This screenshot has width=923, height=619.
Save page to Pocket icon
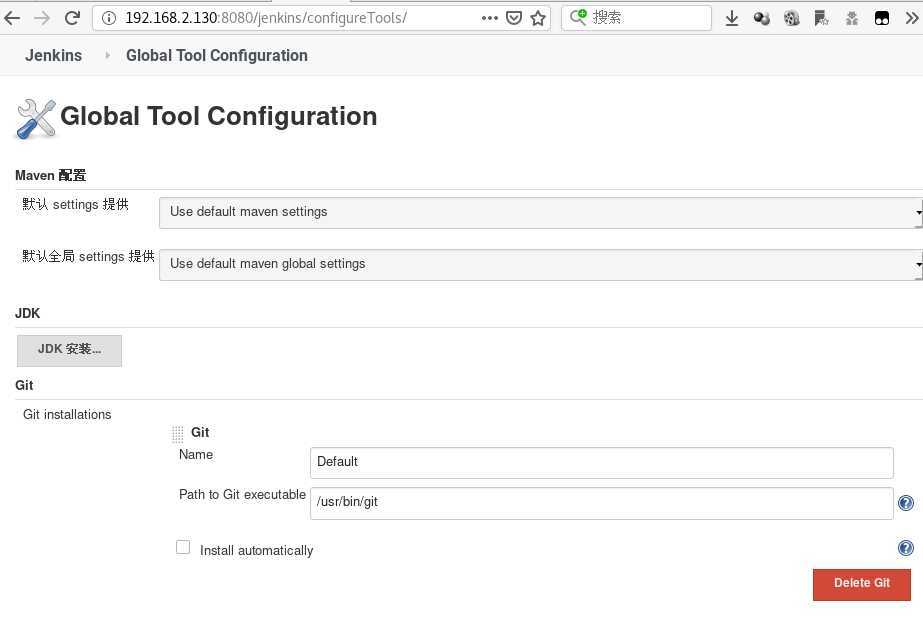(514, 18)
